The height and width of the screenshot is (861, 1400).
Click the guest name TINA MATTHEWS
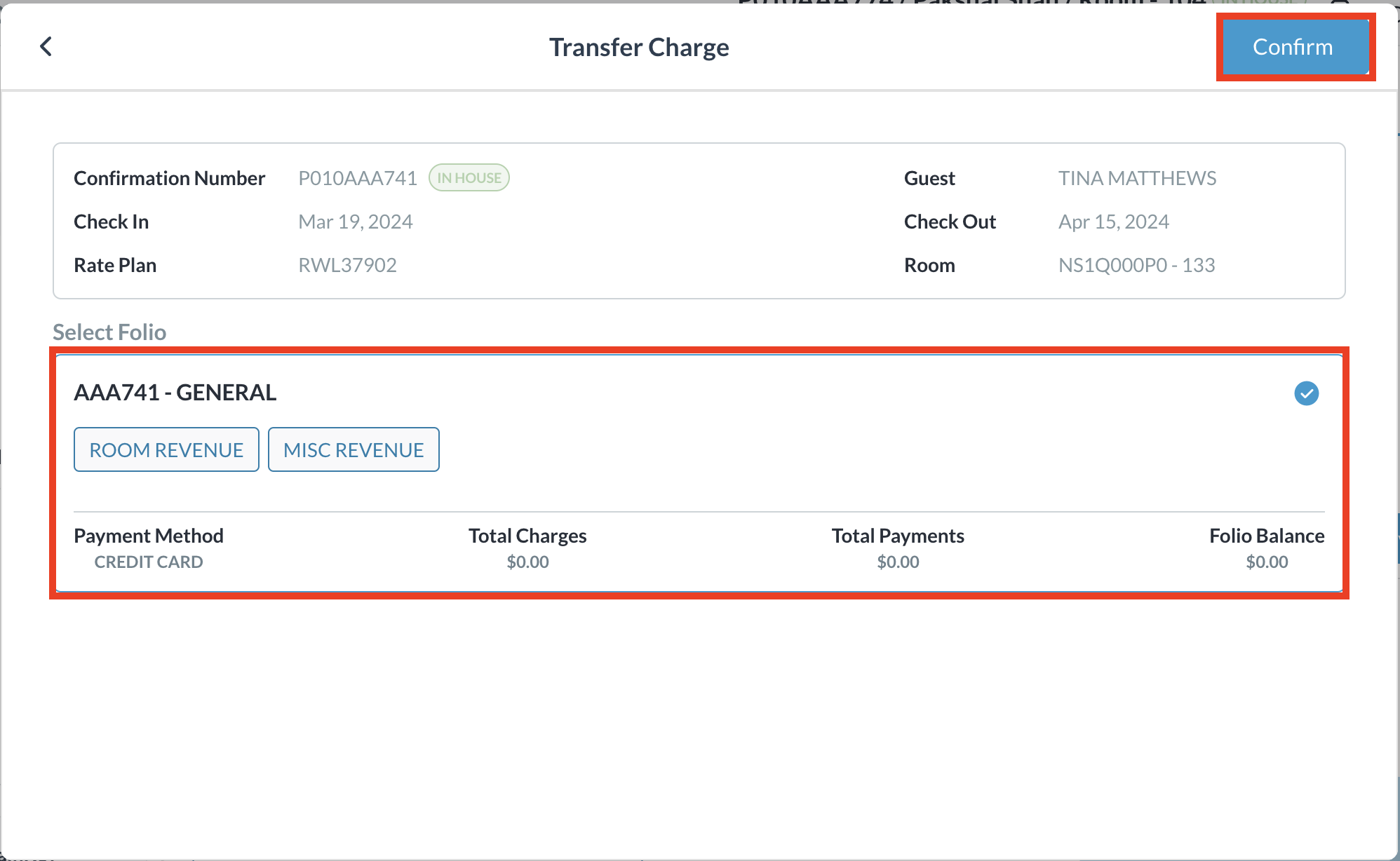pos(1137,178)
